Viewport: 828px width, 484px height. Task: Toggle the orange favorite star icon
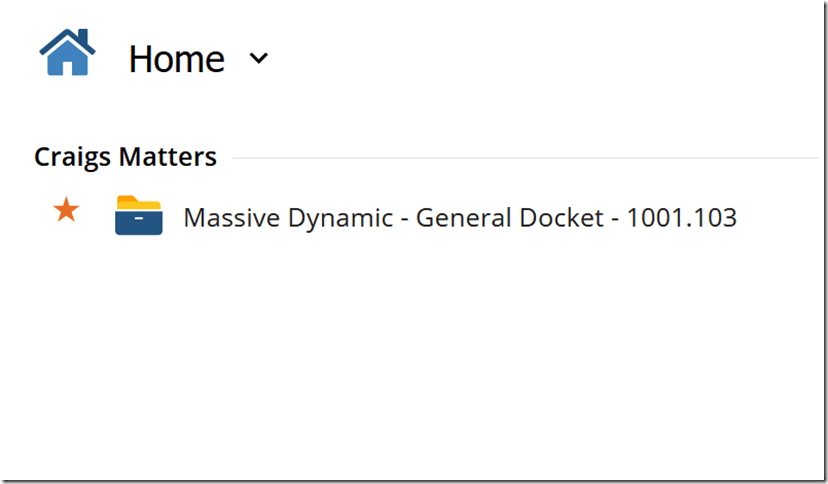(x=66, y=210)
